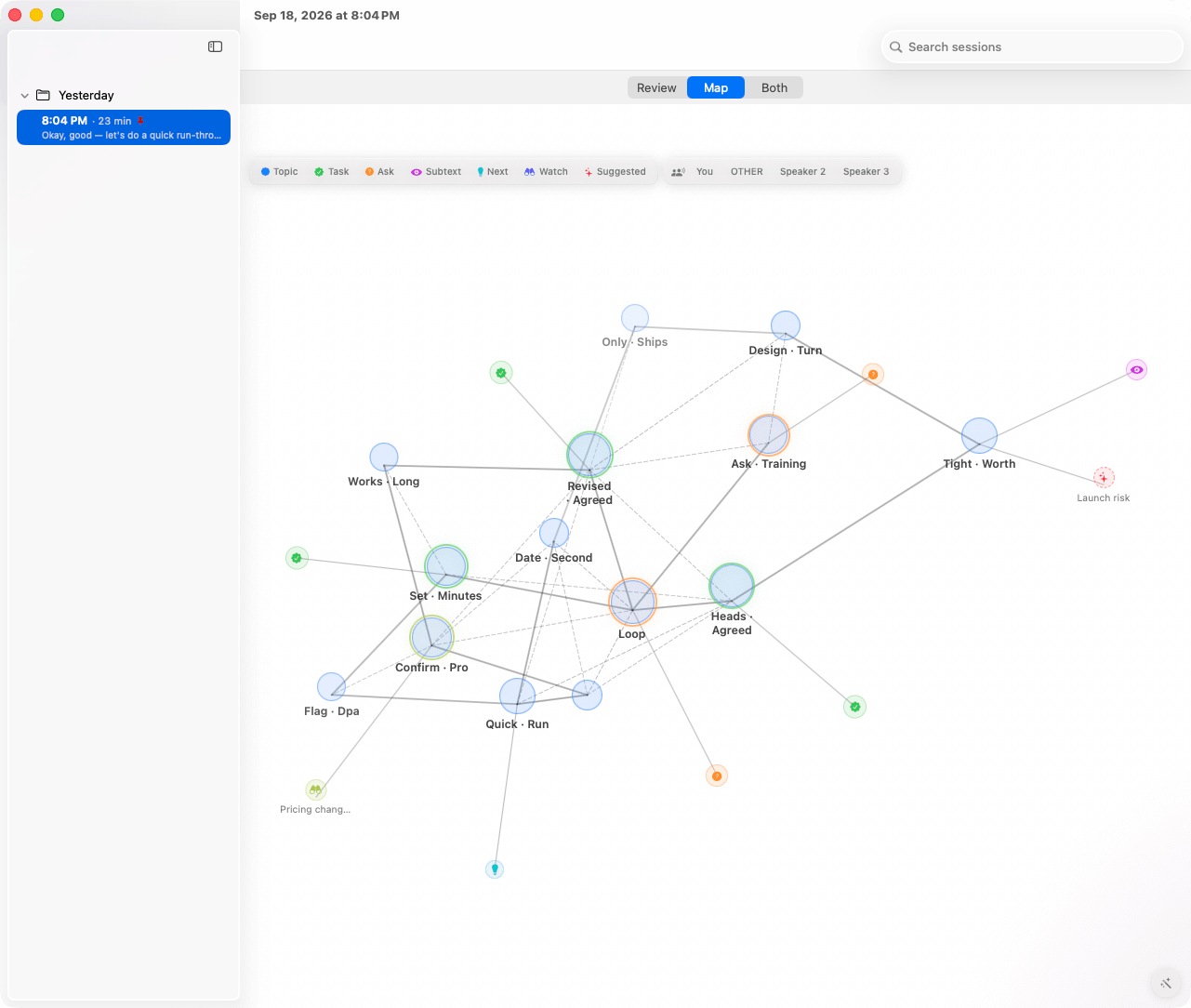Select the Map tab
1191x1008 pixels.
[x=716, y=88]
